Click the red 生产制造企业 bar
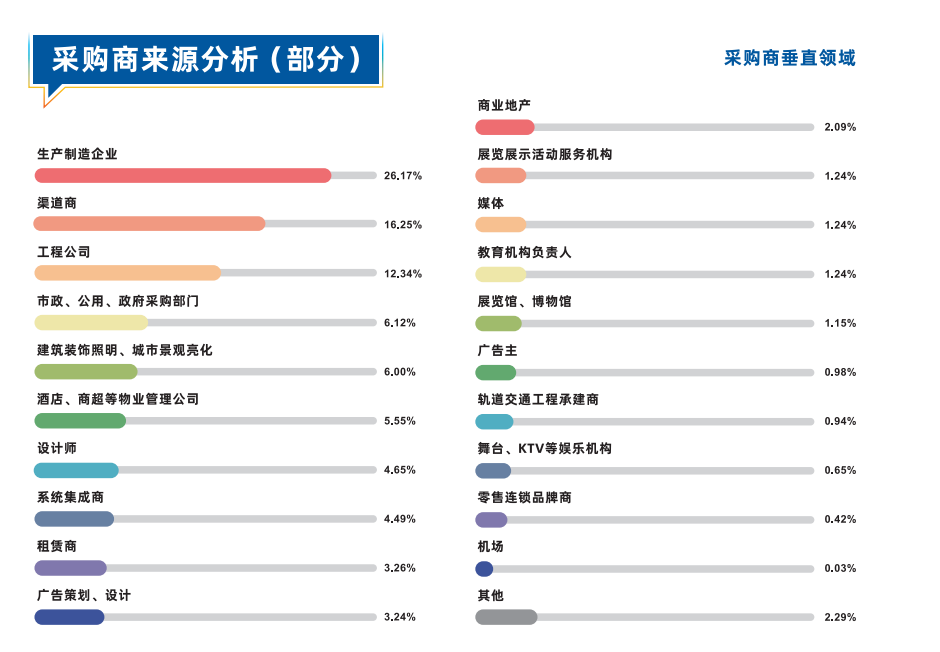Viewport: 940px width, 652px height. [183, 176]
